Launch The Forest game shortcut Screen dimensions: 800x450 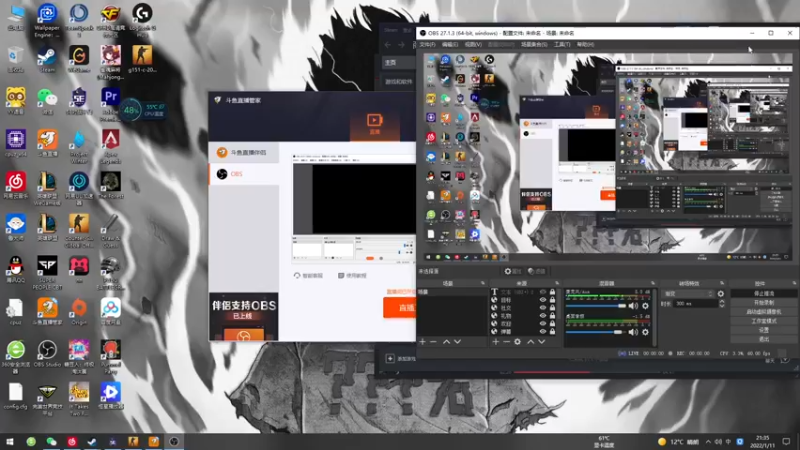click(110, 185)
